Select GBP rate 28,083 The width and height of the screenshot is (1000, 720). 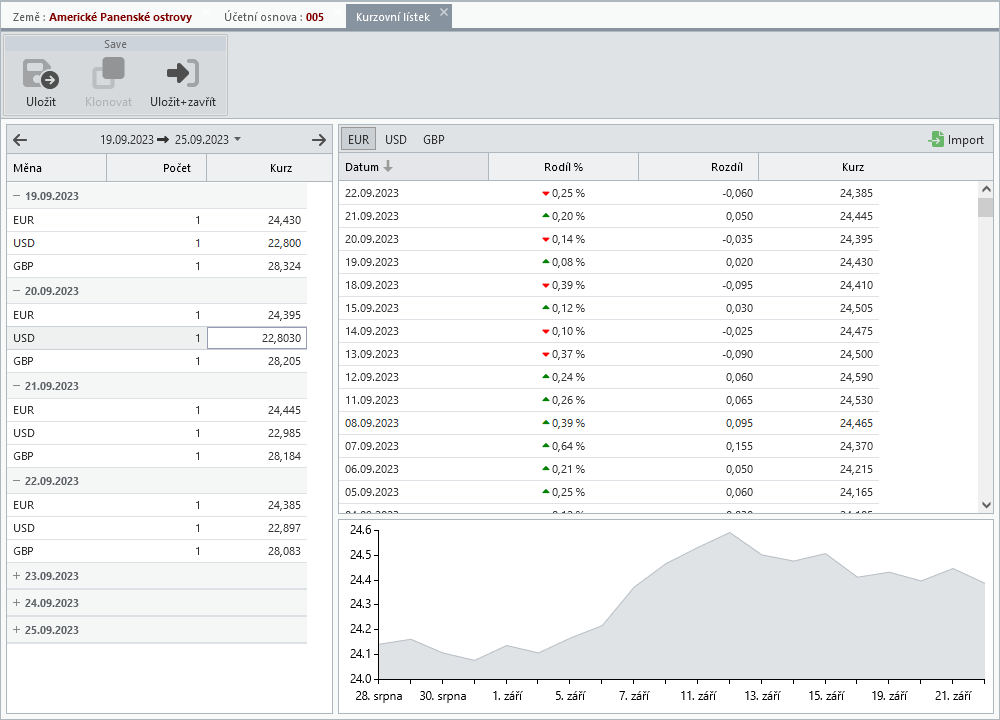pyautogui.click(x=284, y=551)
